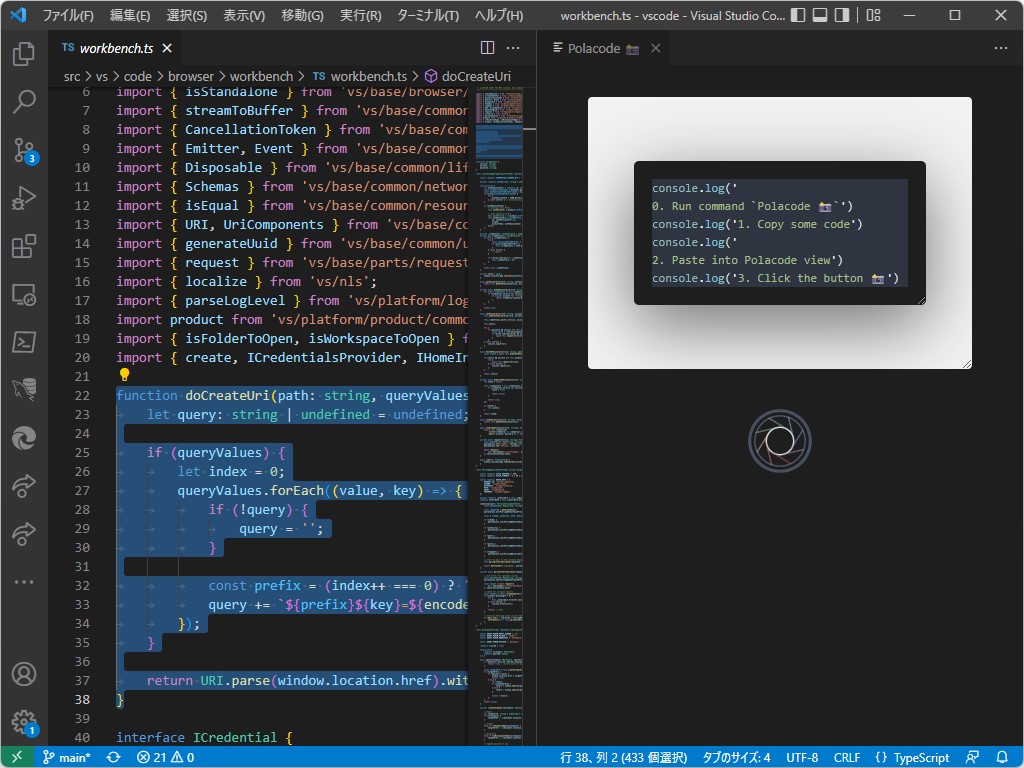Click the remote connection indicator in status bar
The height and width of the screenshot is (768, 1024).
point(16,757)
